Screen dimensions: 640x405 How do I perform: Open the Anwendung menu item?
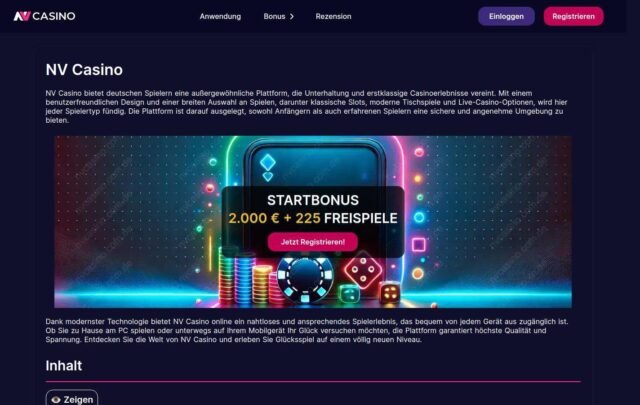pos(220,17)
